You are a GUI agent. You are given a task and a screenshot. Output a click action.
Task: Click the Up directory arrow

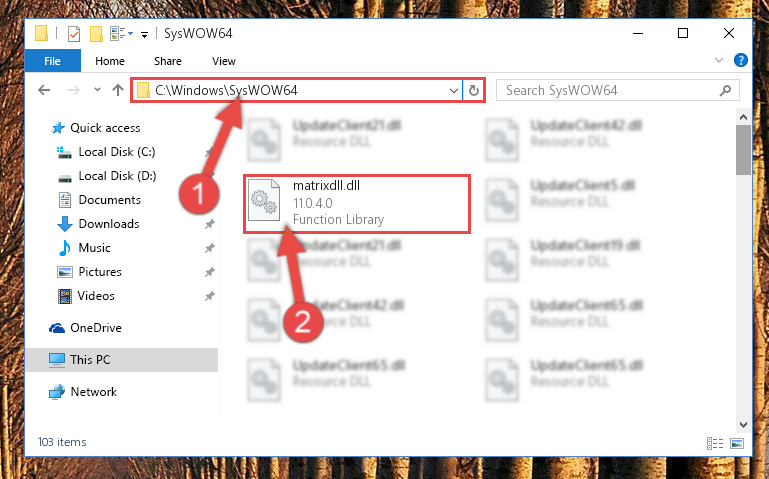coord(118,90)
